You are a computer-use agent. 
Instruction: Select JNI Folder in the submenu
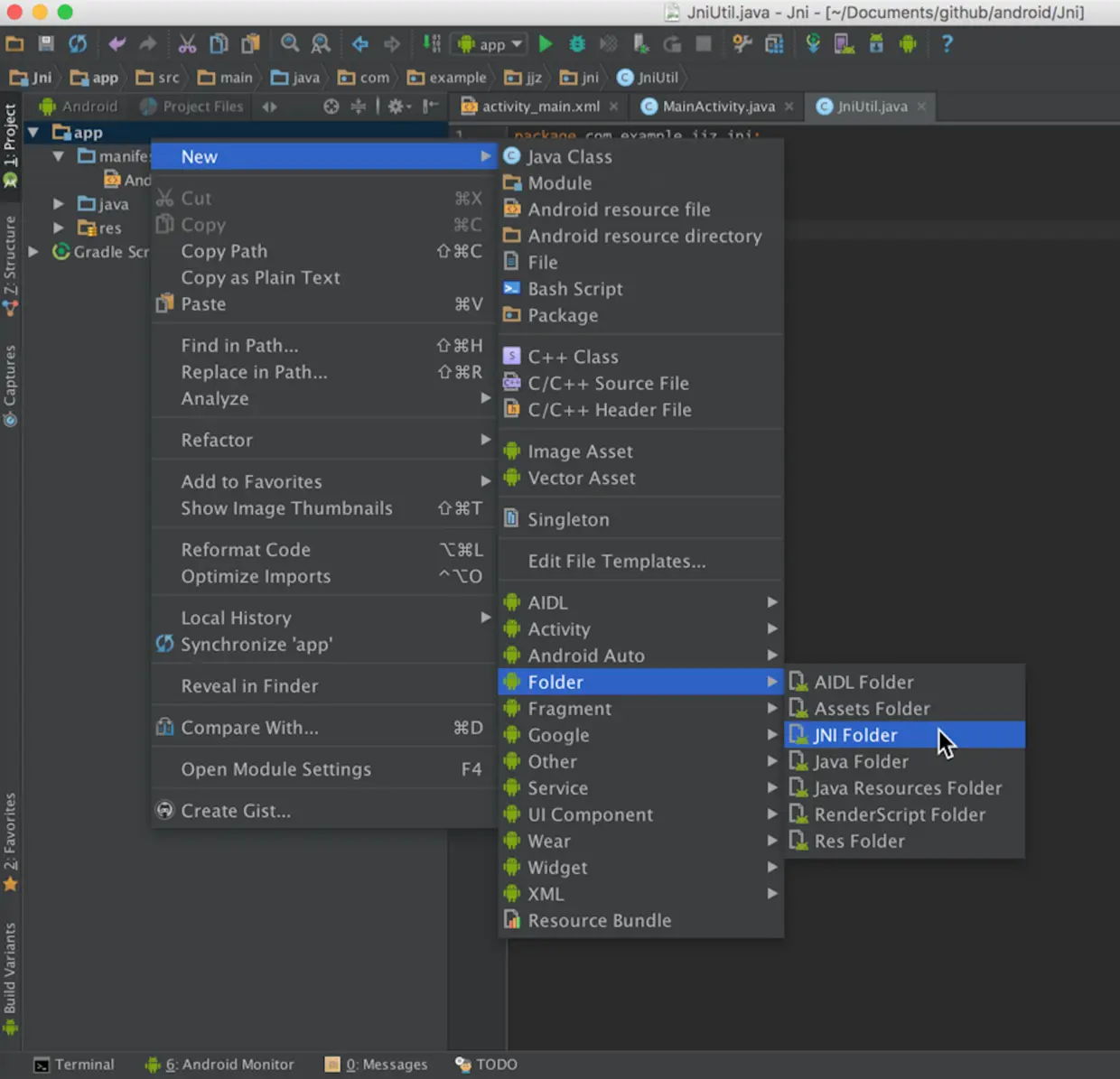pos(855,735)
